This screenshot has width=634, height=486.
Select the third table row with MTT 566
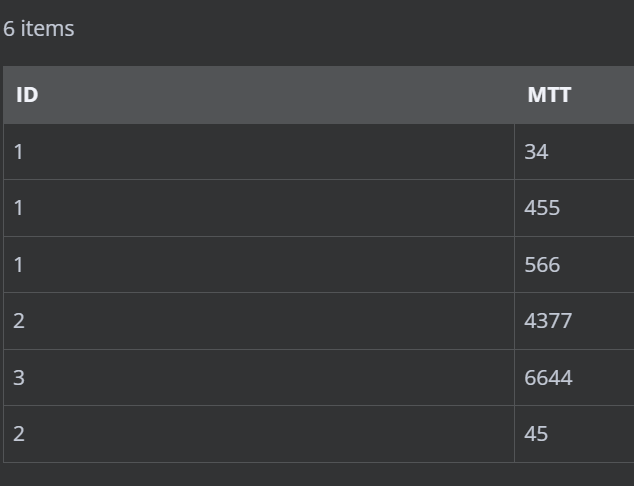tap(319, 264)
